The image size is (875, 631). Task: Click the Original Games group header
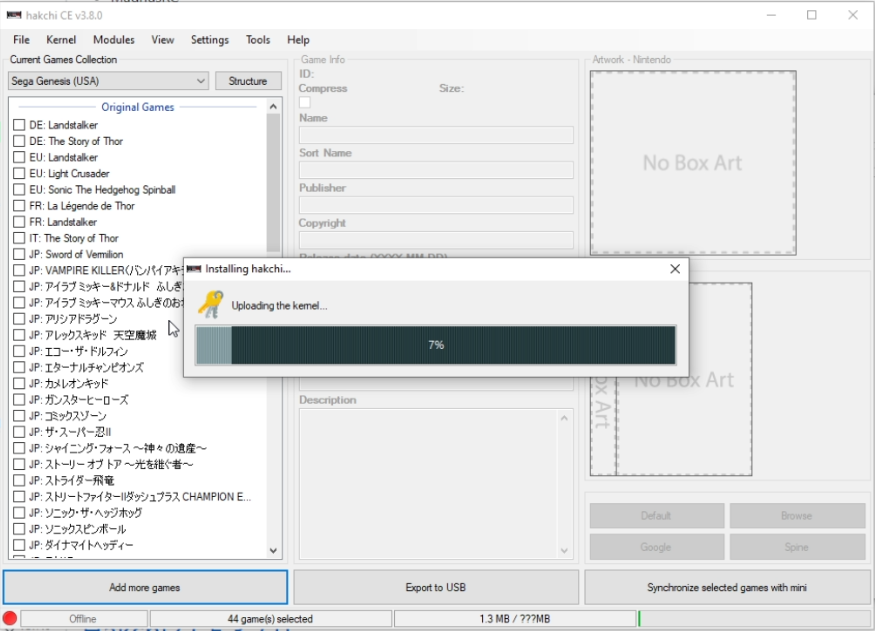[x=137, y=107]
